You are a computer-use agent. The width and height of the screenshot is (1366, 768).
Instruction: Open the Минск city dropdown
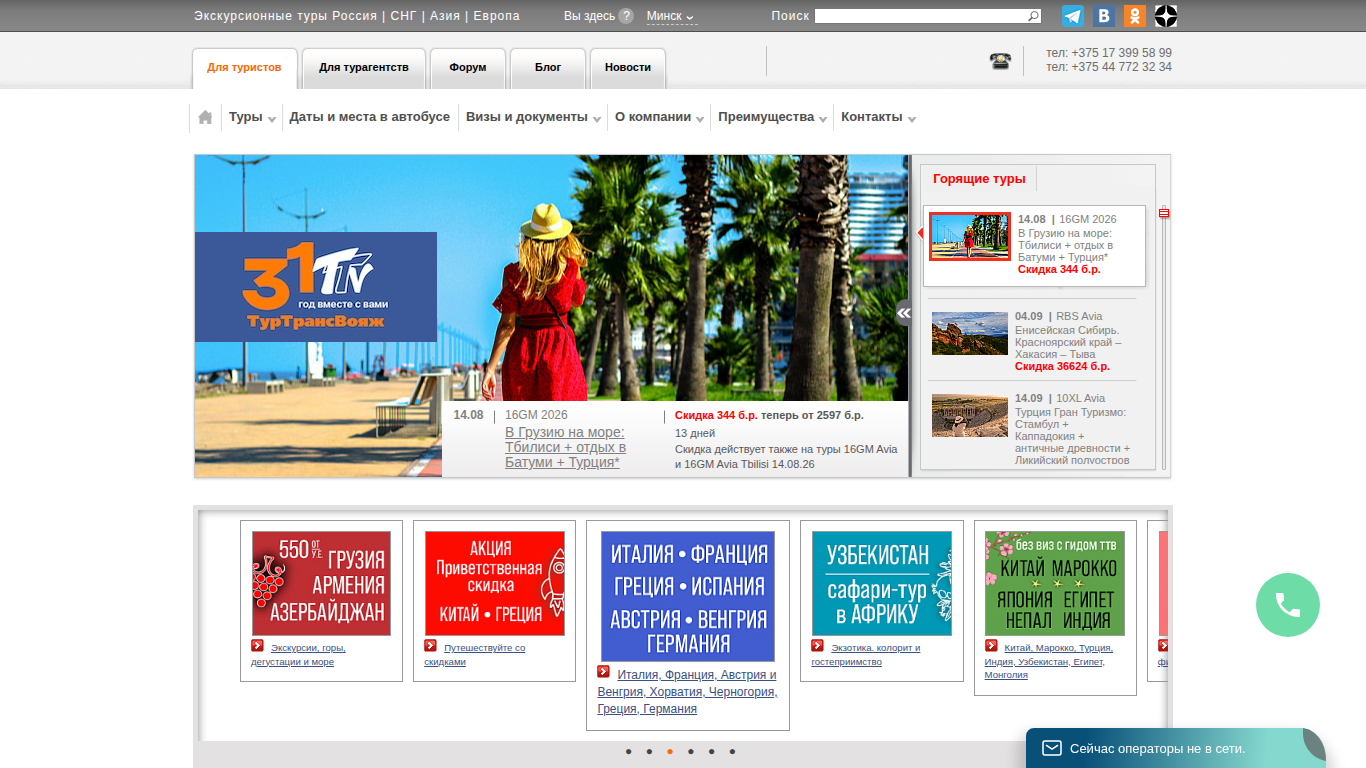671,16
